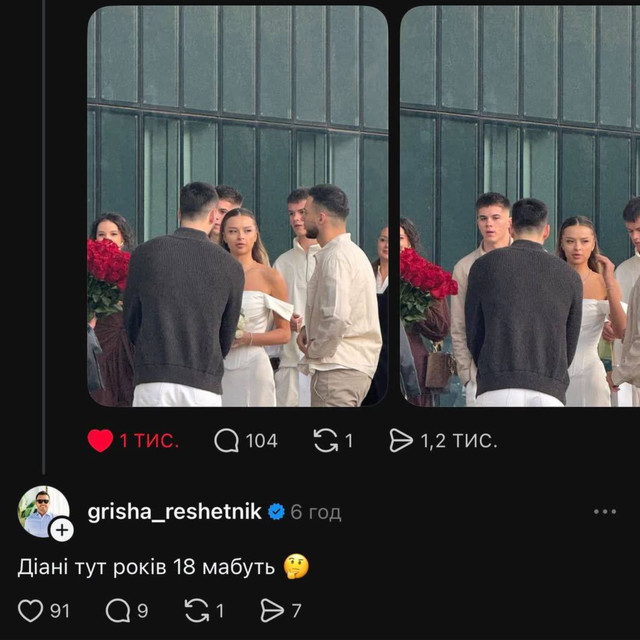Follow grisha_reshetnik using the plus badge

(62, 530)
